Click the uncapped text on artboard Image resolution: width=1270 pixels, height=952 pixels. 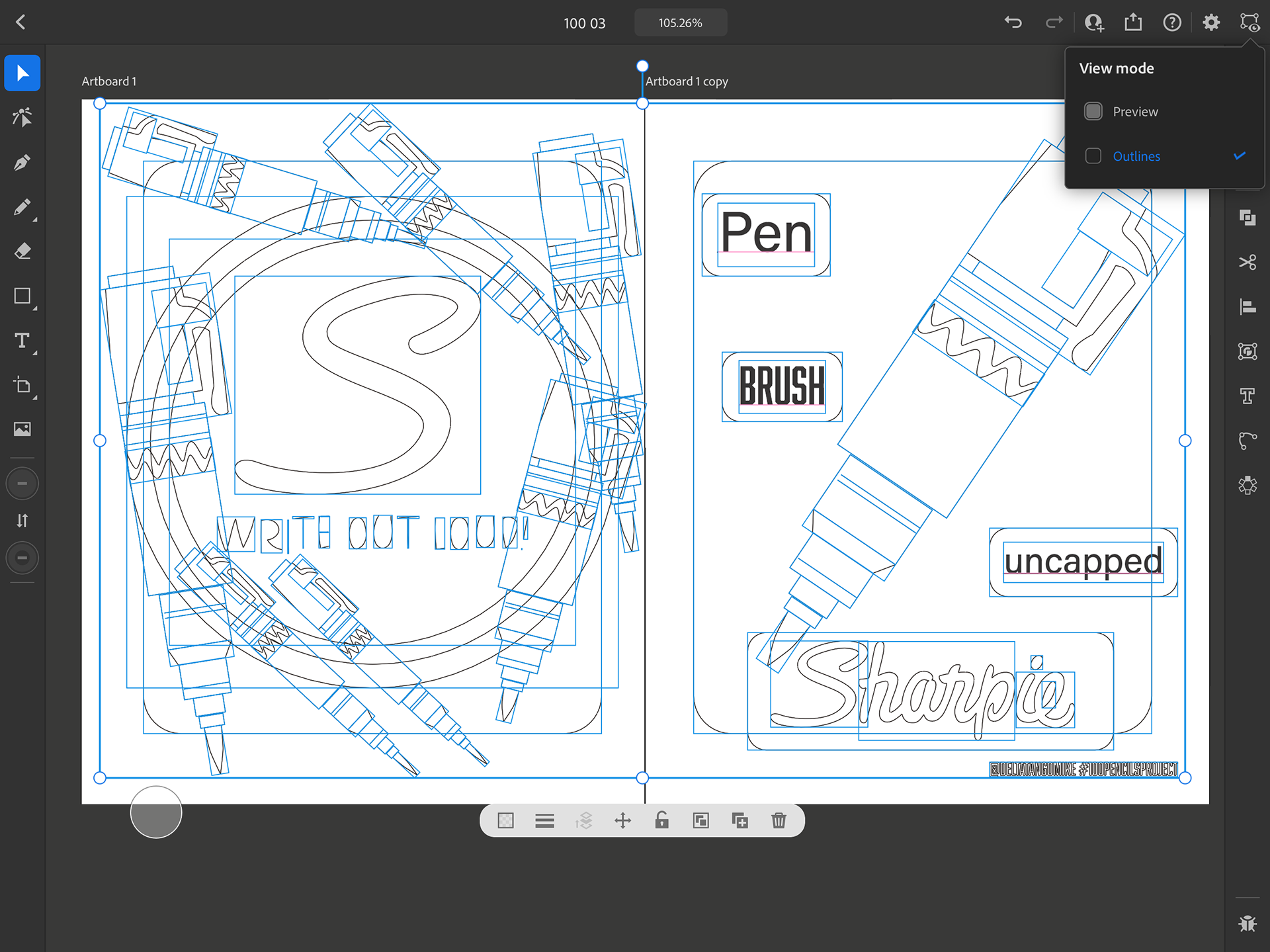(1083, 562)
